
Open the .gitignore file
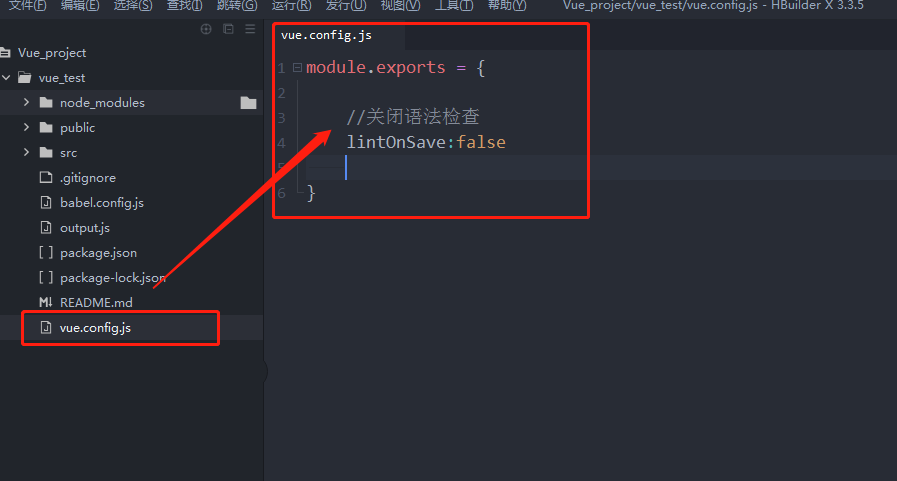point(88,178)
